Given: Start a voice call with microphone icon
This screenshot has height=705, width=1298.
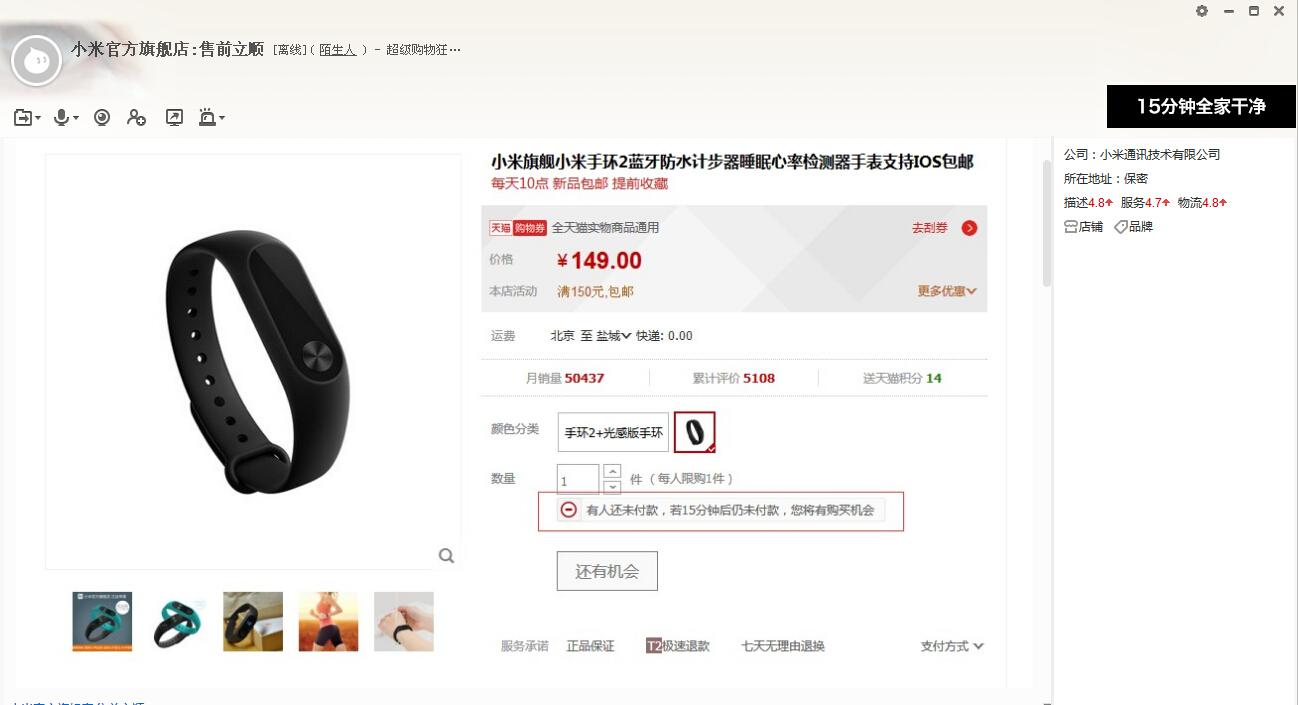Looking at the screenshot, I should (62, 118).
